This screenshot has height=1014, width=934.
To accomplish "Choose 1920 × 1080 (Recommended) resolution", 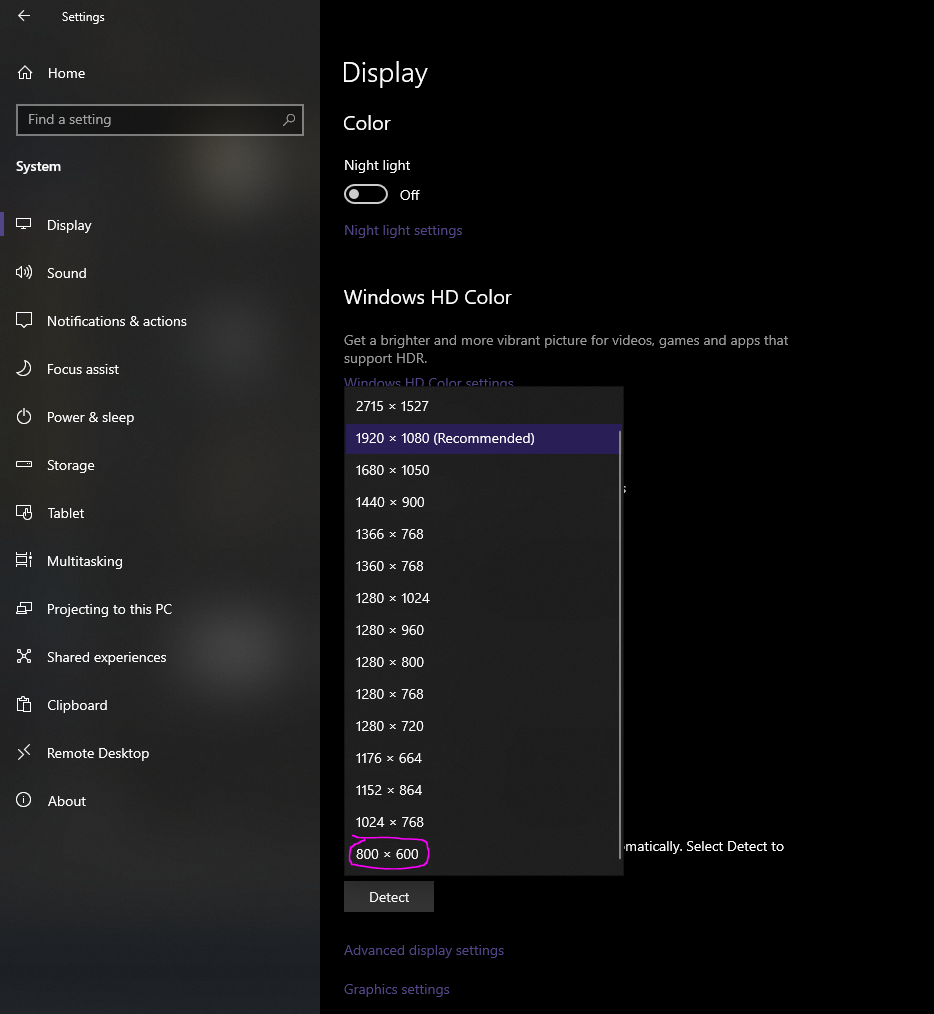I will click(445, 438).
